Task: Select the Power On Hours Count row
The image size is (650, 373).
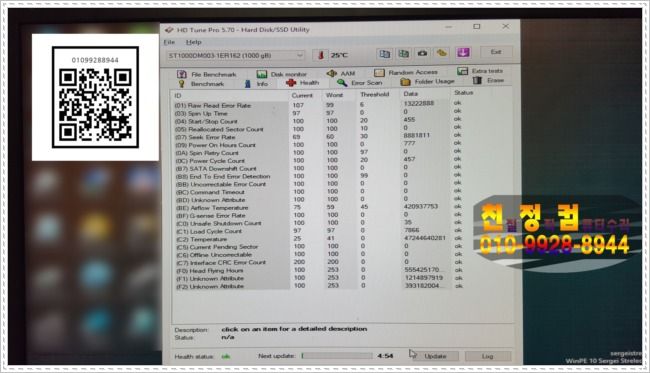Action: coord(318,144)
